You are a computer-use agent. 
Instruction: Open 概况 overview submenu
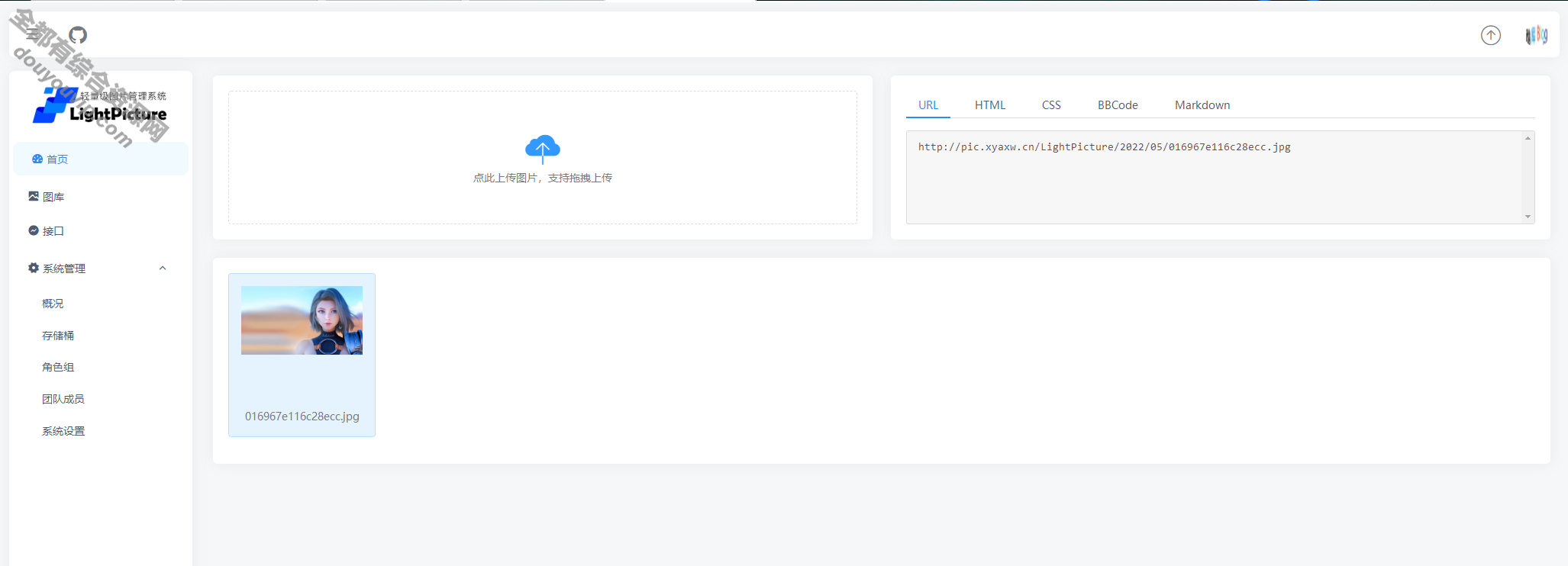53,304
